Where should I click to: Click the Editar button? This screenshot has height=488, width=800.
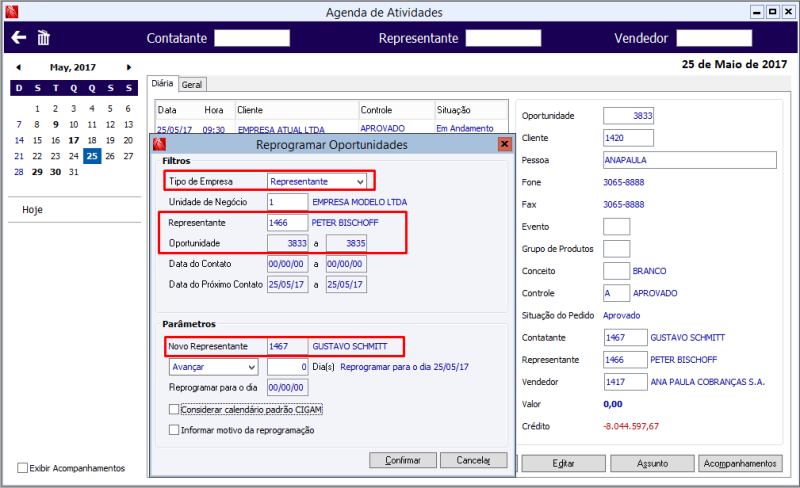click(x=563, y=463)
